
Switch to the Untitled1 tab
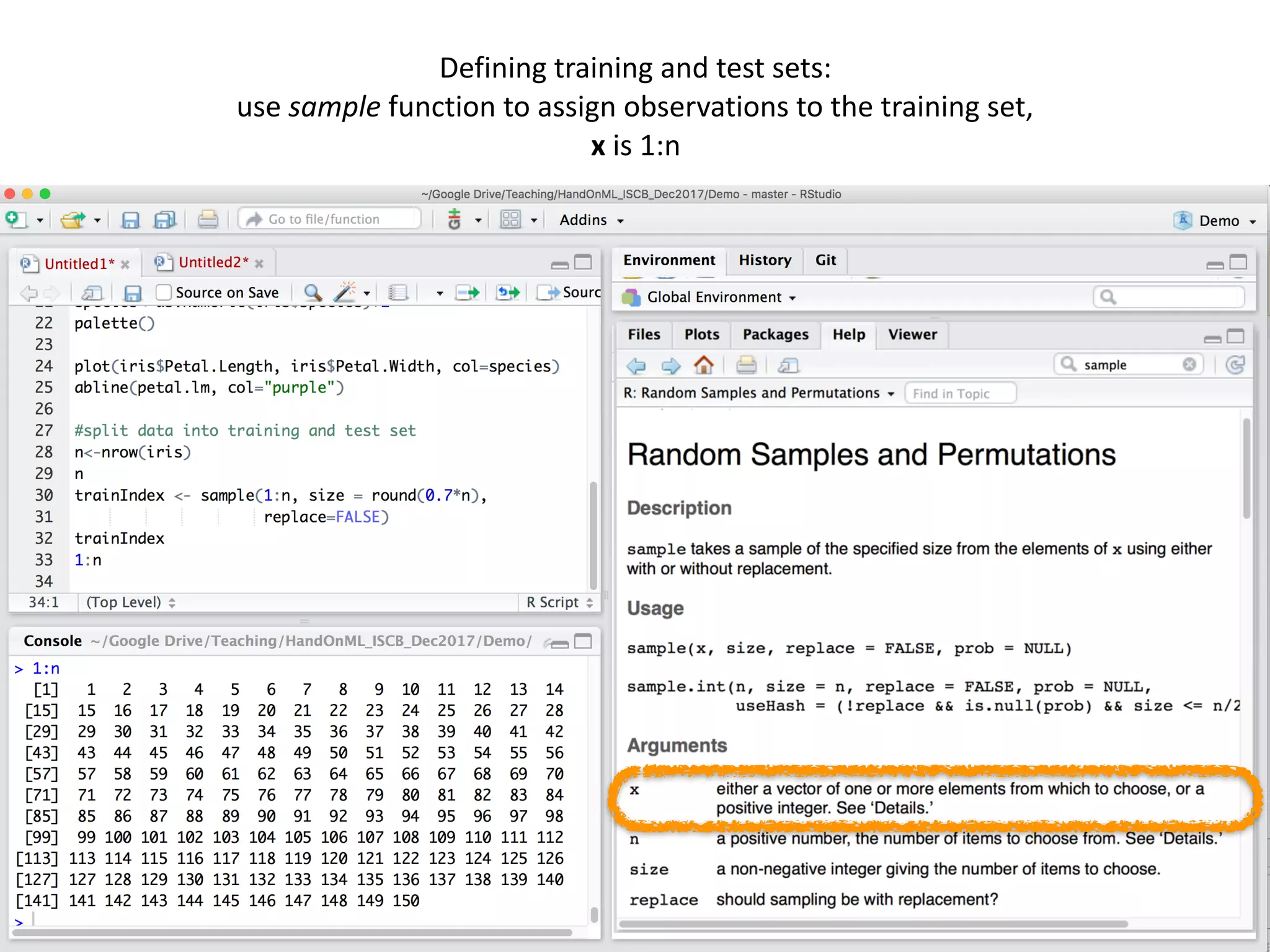(x=79, y=264)
